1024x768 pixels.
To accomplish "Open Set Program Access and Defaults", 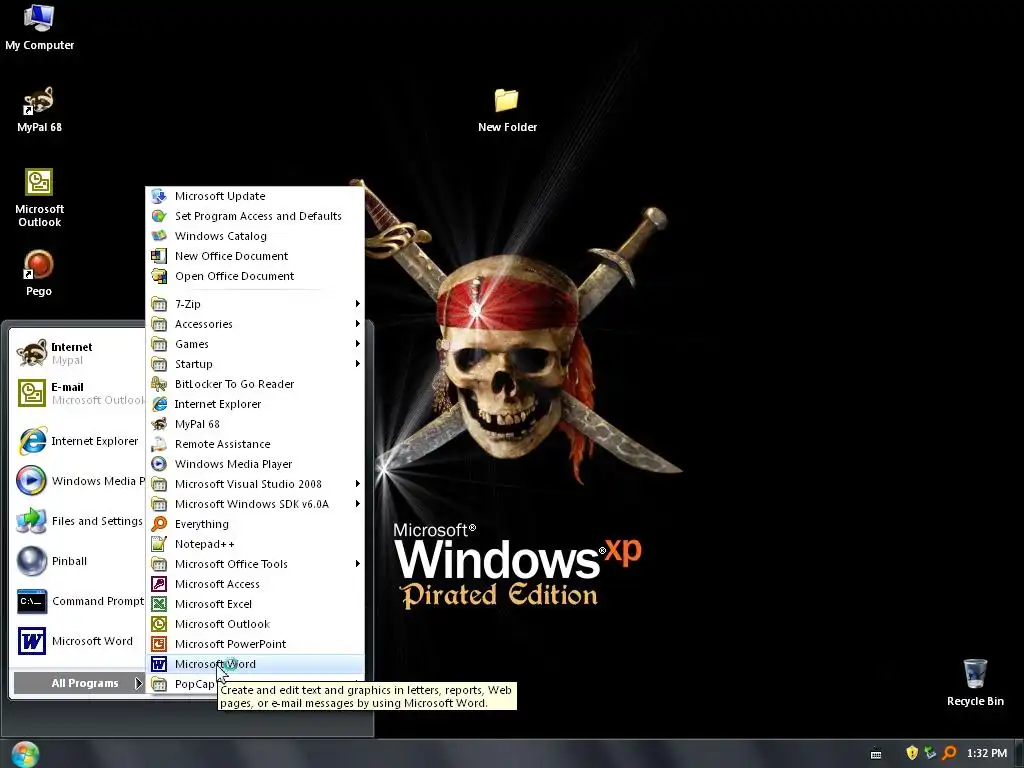I will point(255,216).
